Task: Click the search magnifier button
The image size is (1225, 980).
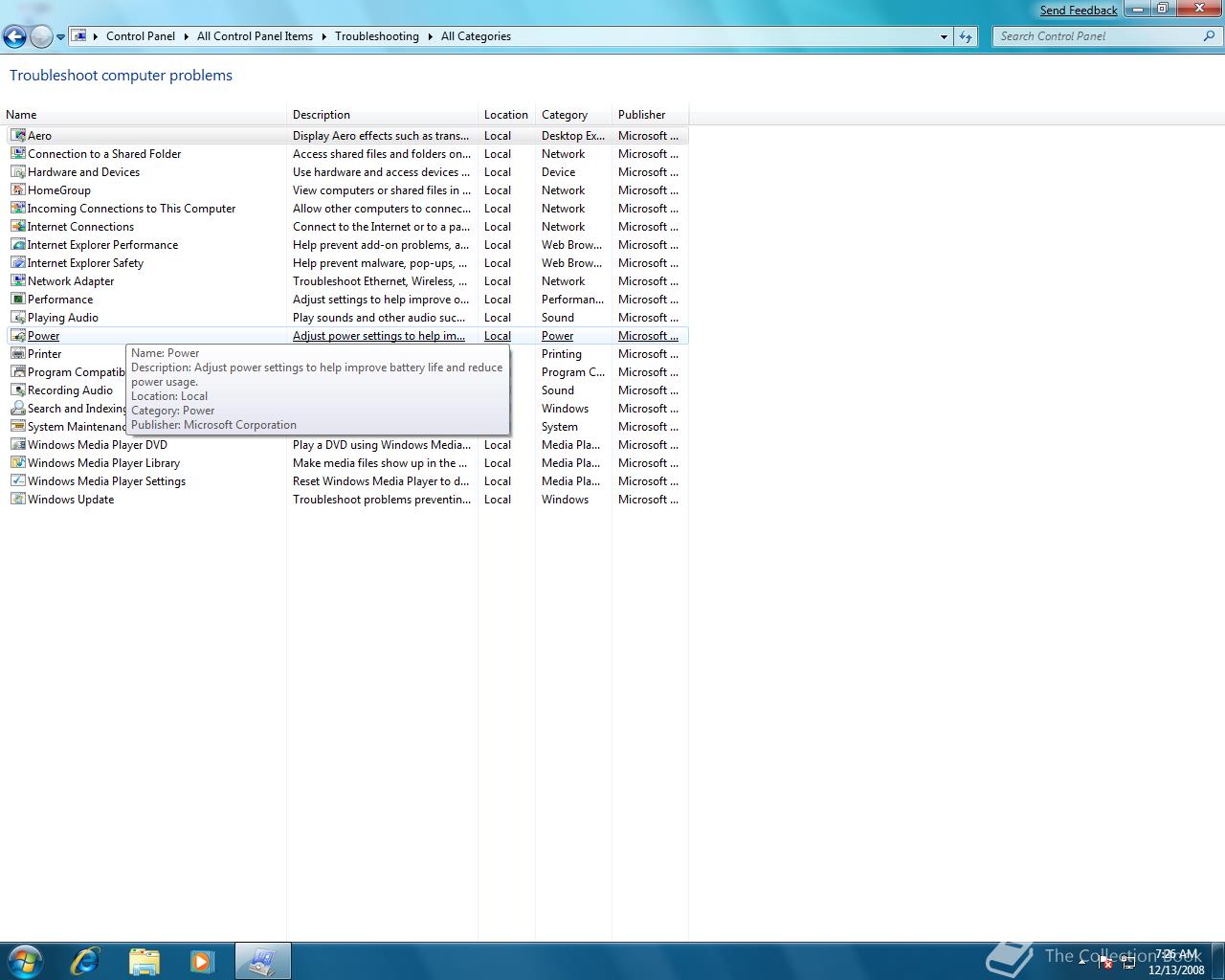Action: pyautogui.click(x=1210, y=36)
